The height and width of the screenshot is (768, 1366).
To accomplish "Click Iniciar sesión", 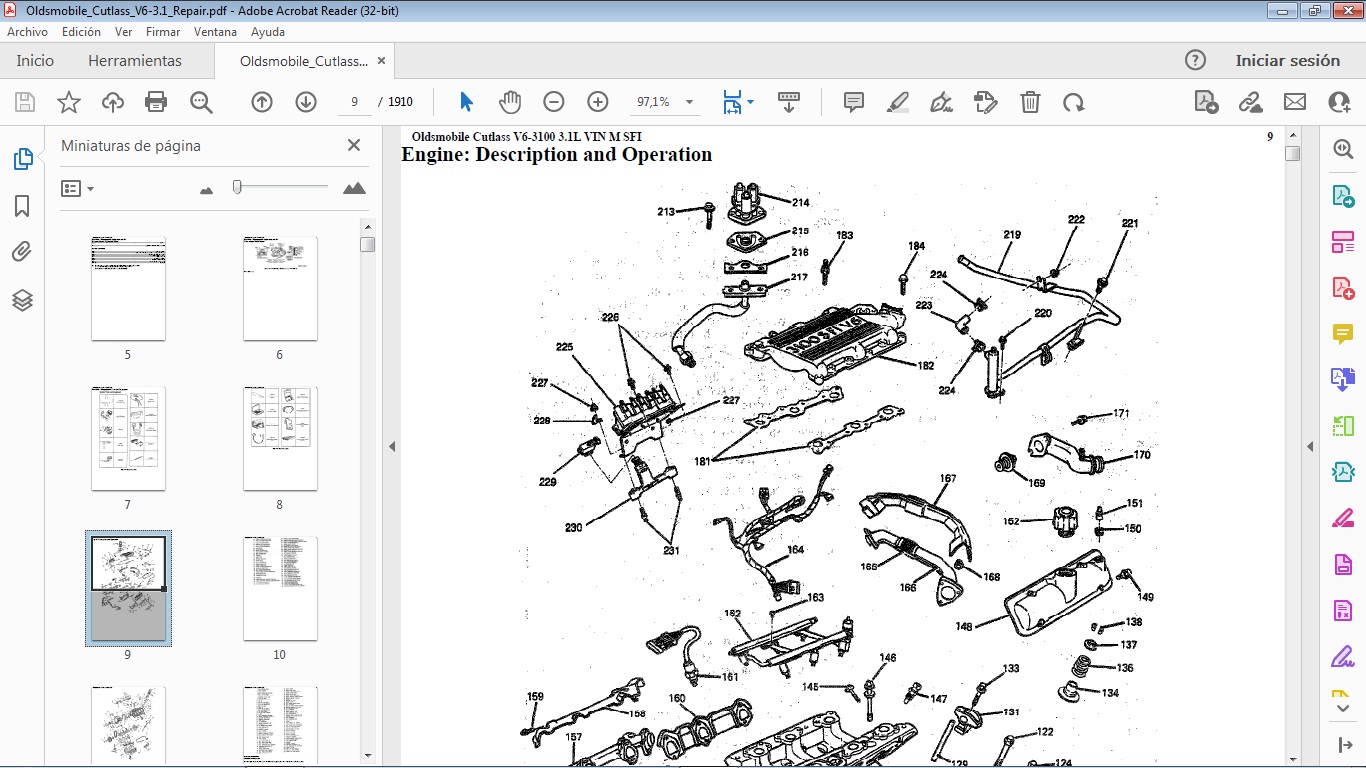I will (1288, 60).
